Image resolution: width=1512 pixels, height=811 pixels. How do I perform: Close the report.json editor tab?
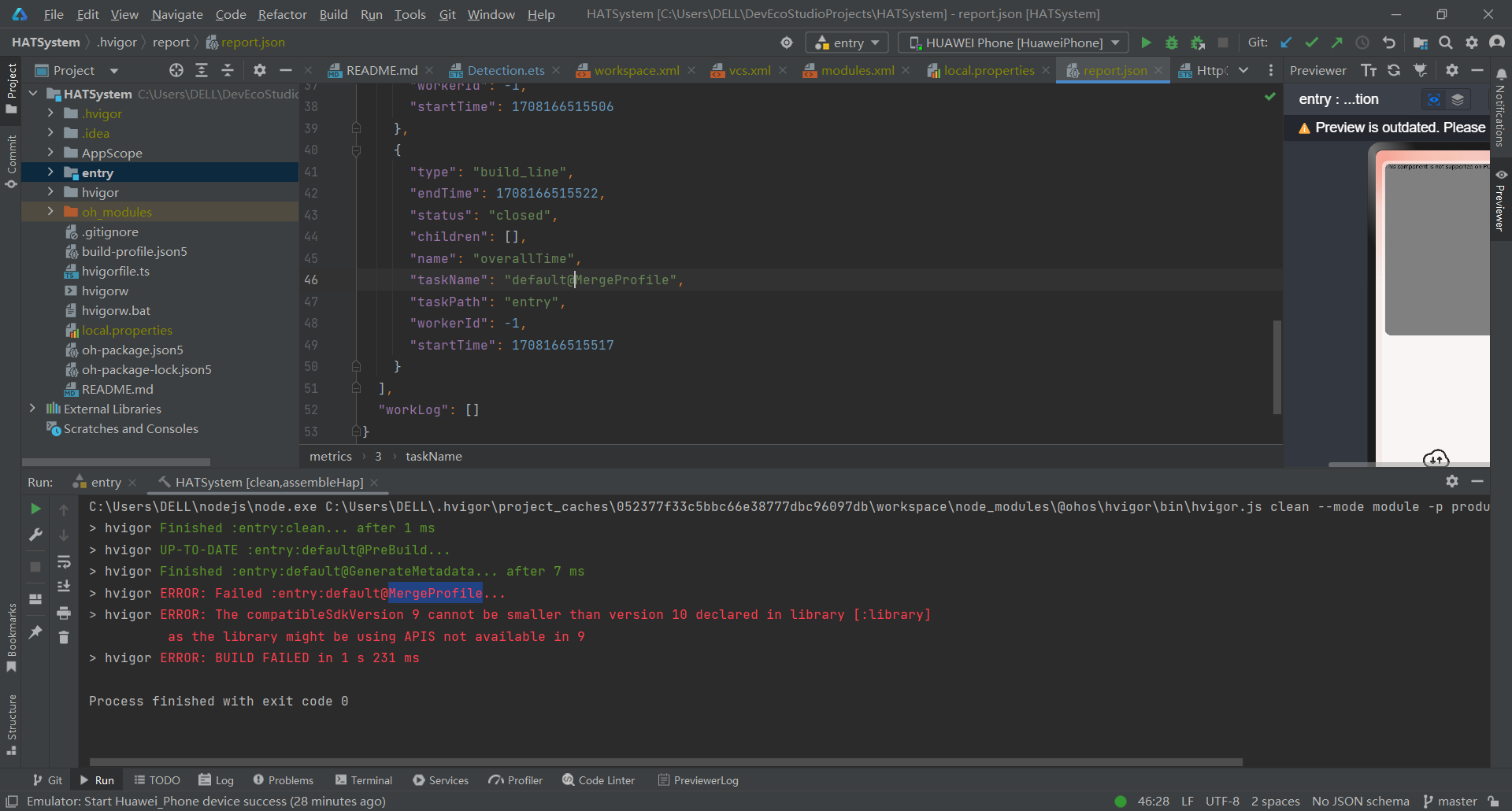1158,70
